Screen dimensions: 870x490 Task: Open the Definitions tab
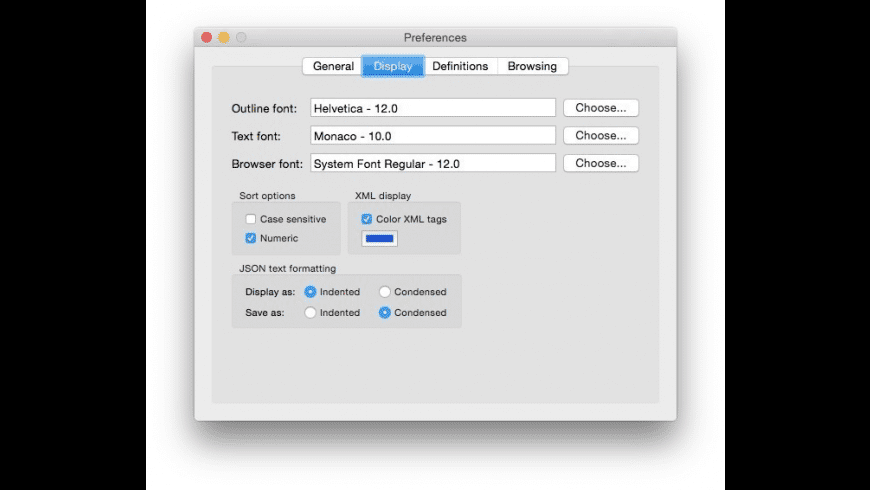(x=460, y=66)
